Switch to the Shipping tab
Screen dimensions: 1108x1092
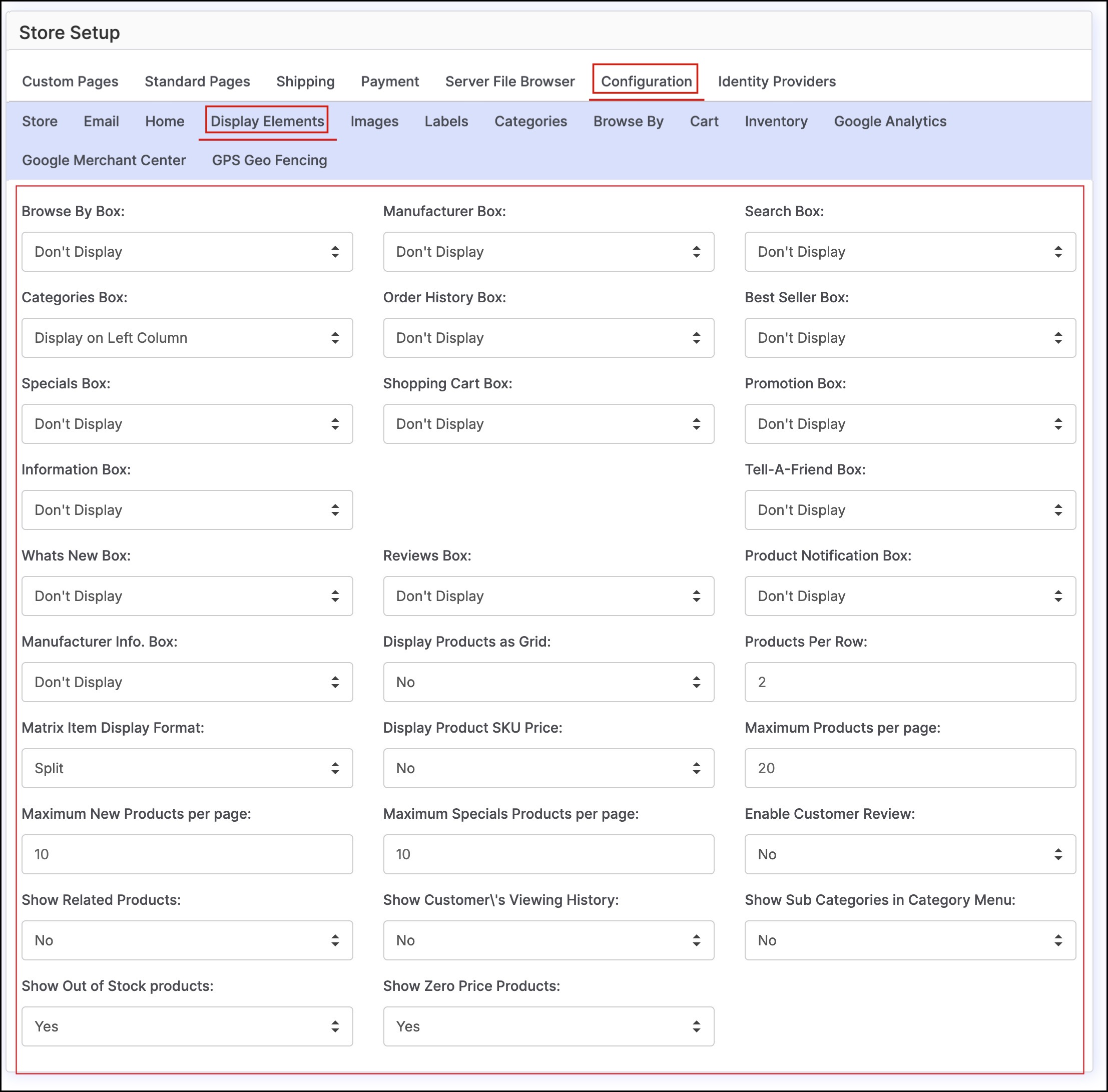tap(305, 82)
